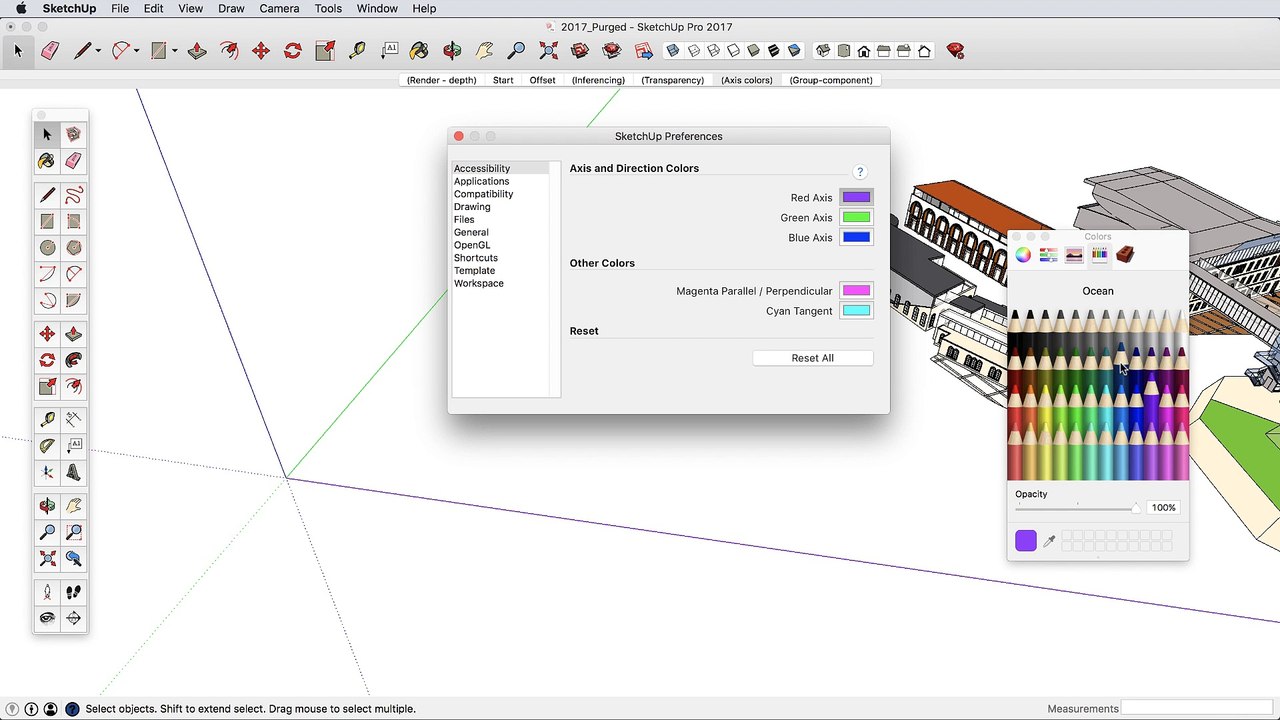Activate the Orbit tool in the top toolbar

[452, 50]
